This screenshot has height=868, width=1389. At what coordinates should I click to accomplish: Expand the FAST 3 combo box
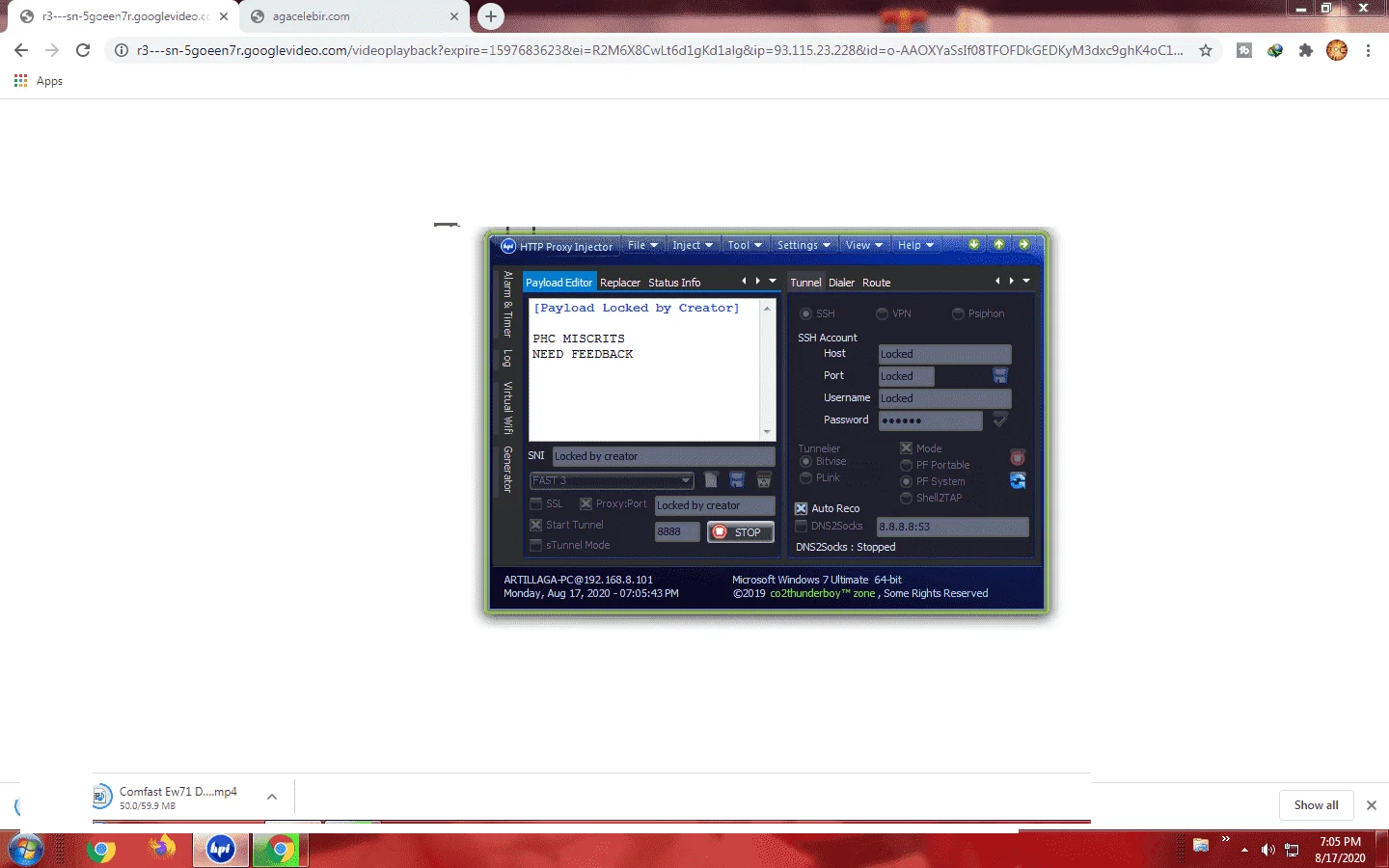(x=686, y=480)
